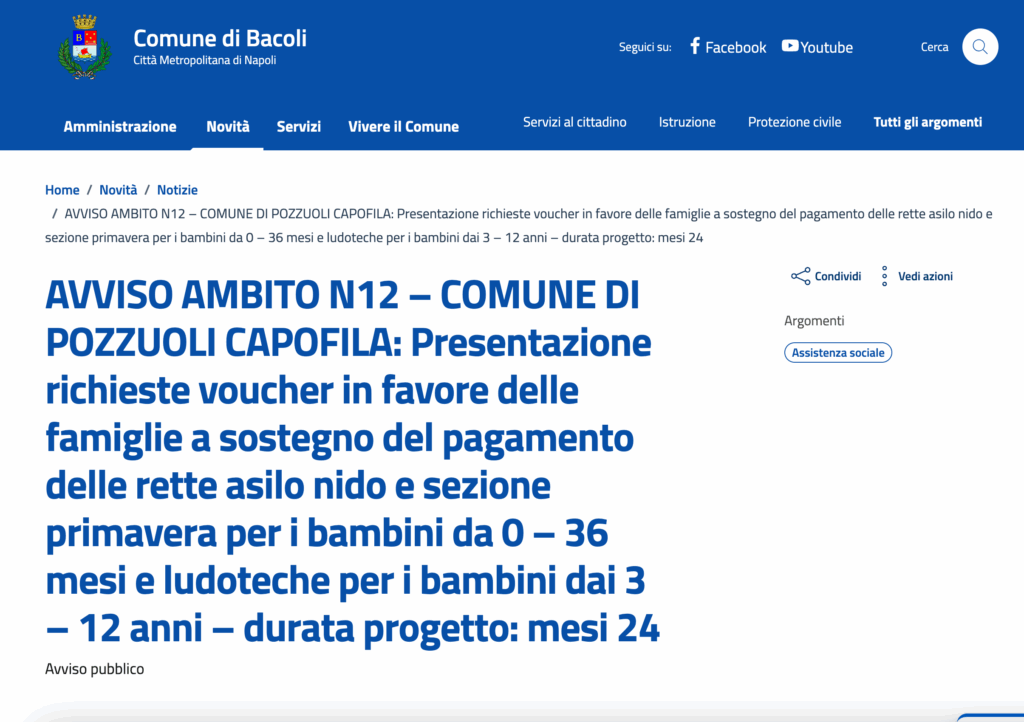Open the Amministrazione menu item

pos(120,126)
